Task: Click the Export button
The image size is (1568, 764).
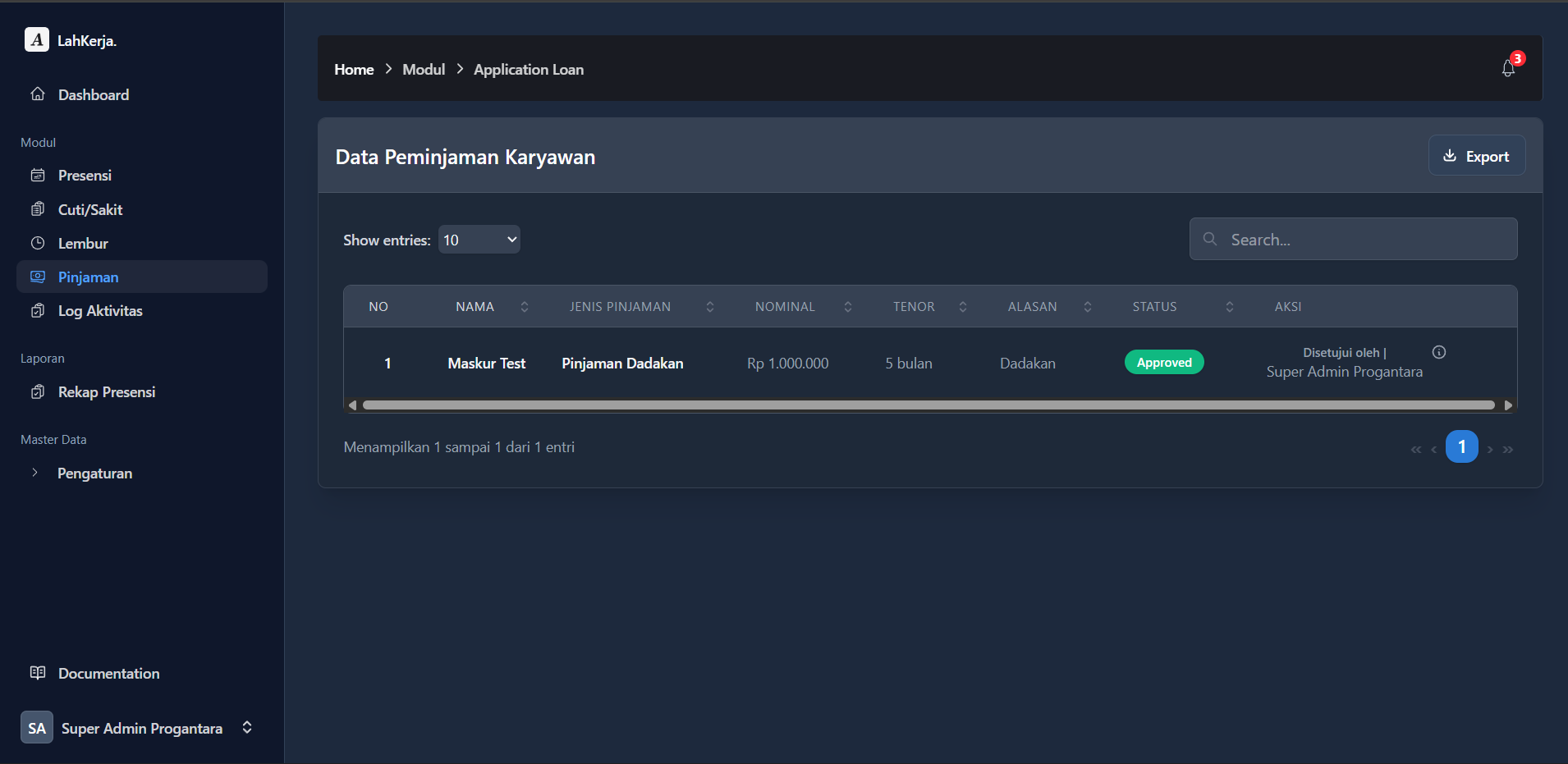Action: coord(1475,155)
